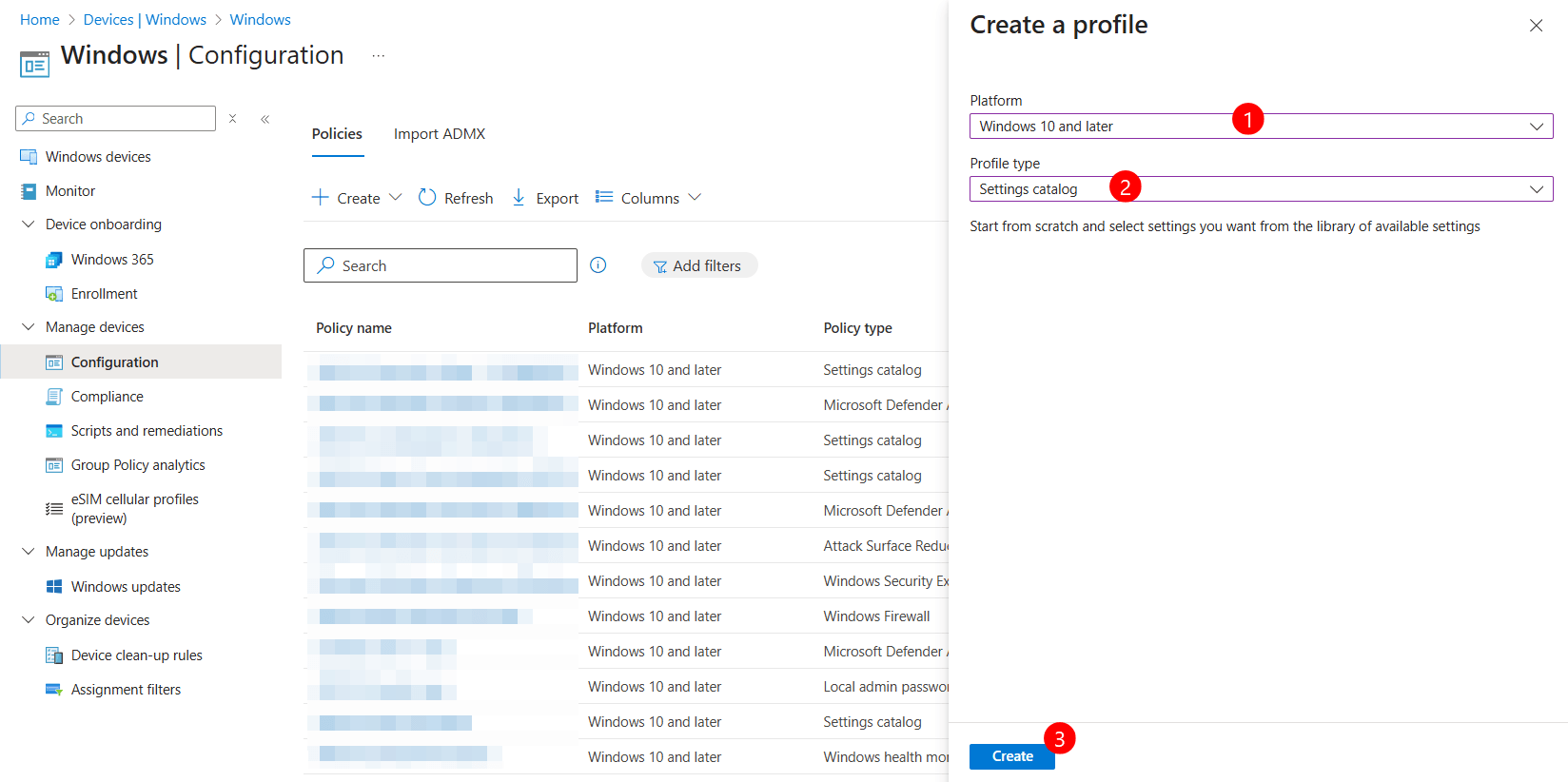Select the Local admin password row cell
Screen dimensions: 1568x782
tap(886, 687)
